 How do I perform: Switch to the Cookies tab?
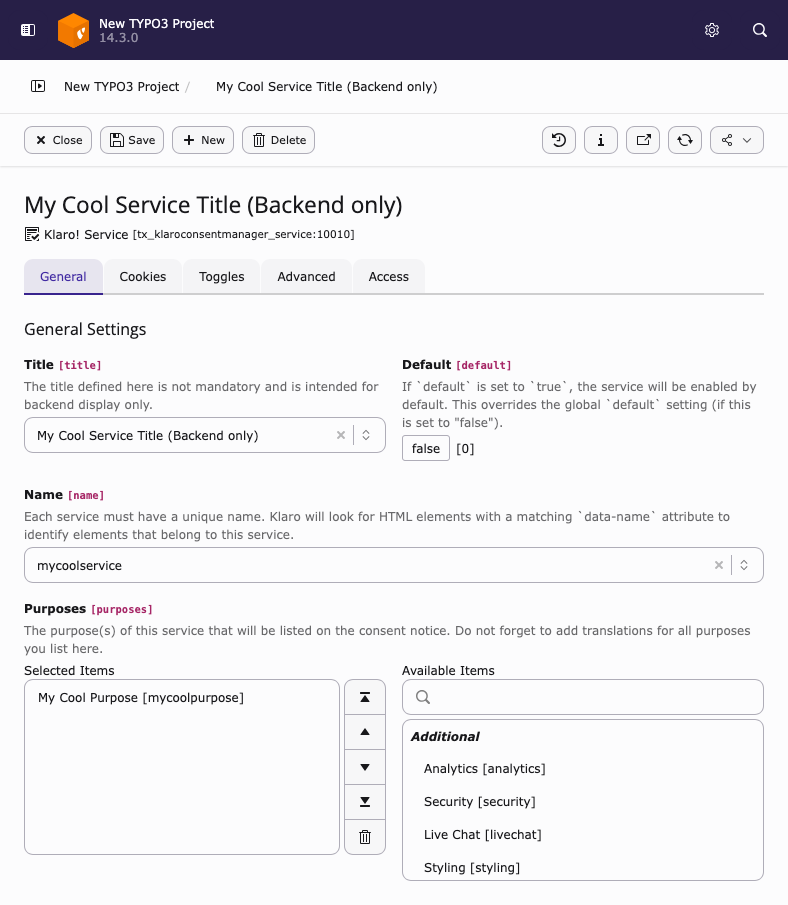[143, 276]
